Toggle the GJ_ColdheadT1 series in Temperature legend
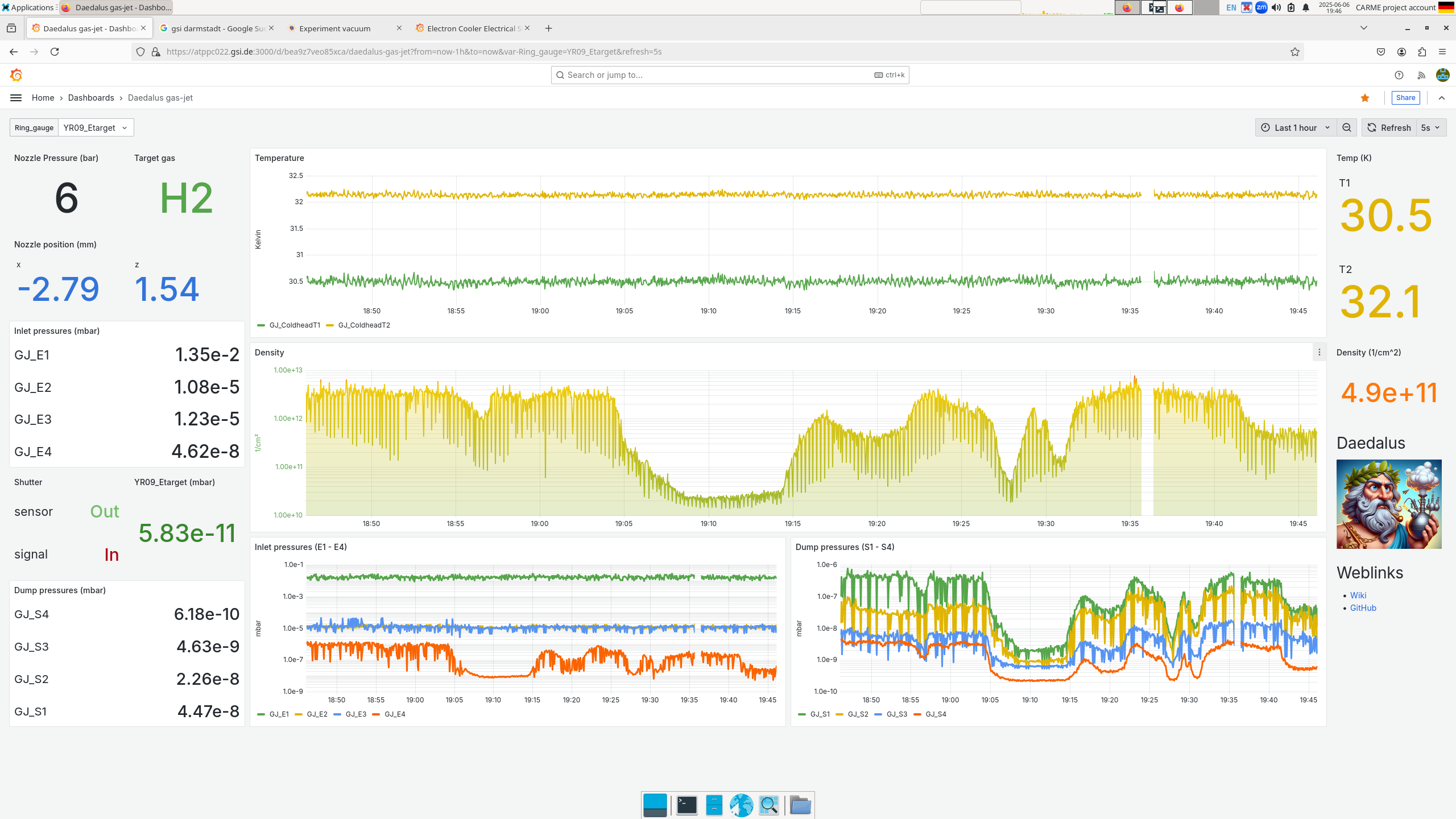This screenshot has height=819, width=1456. (x=295, y=325)
